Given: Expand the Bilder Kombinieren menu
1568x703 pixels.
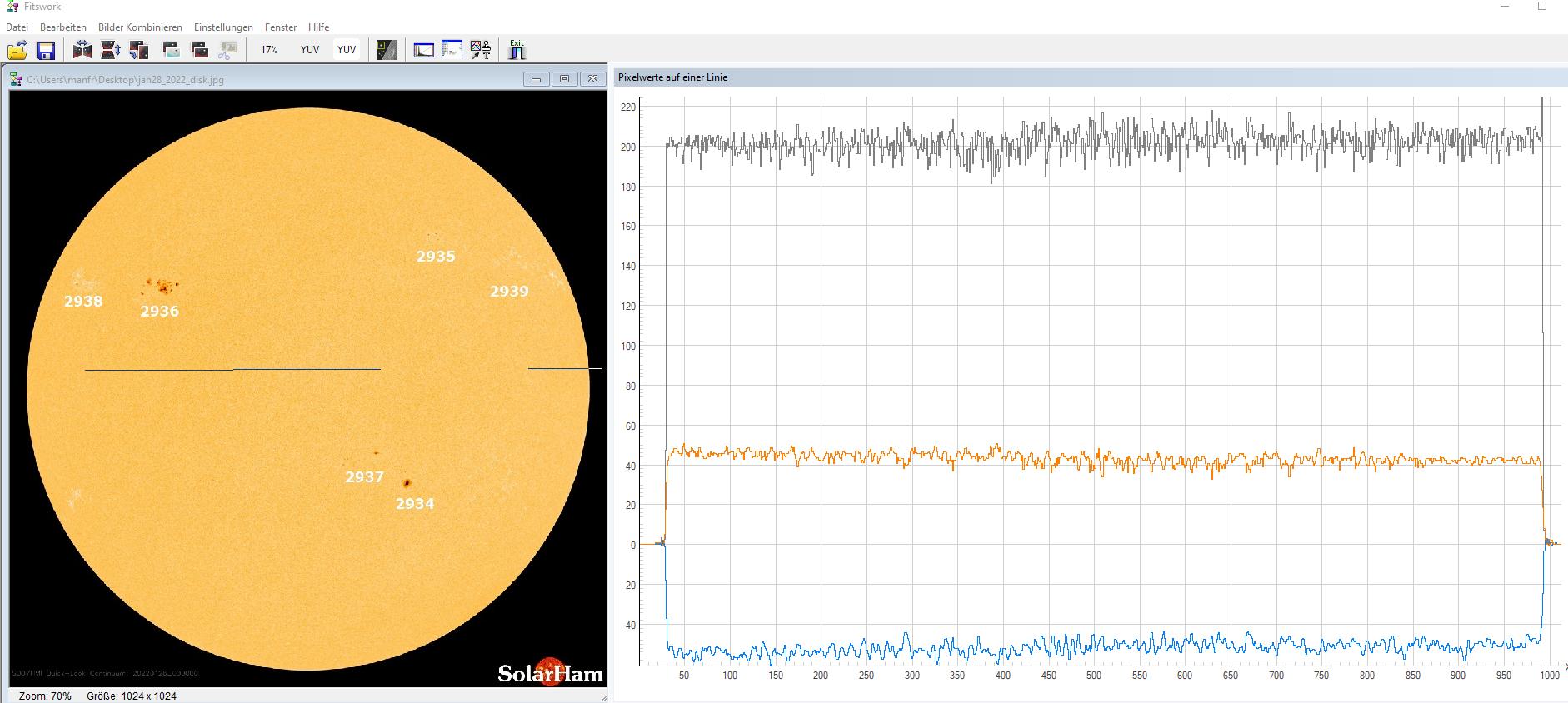Looking at the screenshot, I should 140,27.
